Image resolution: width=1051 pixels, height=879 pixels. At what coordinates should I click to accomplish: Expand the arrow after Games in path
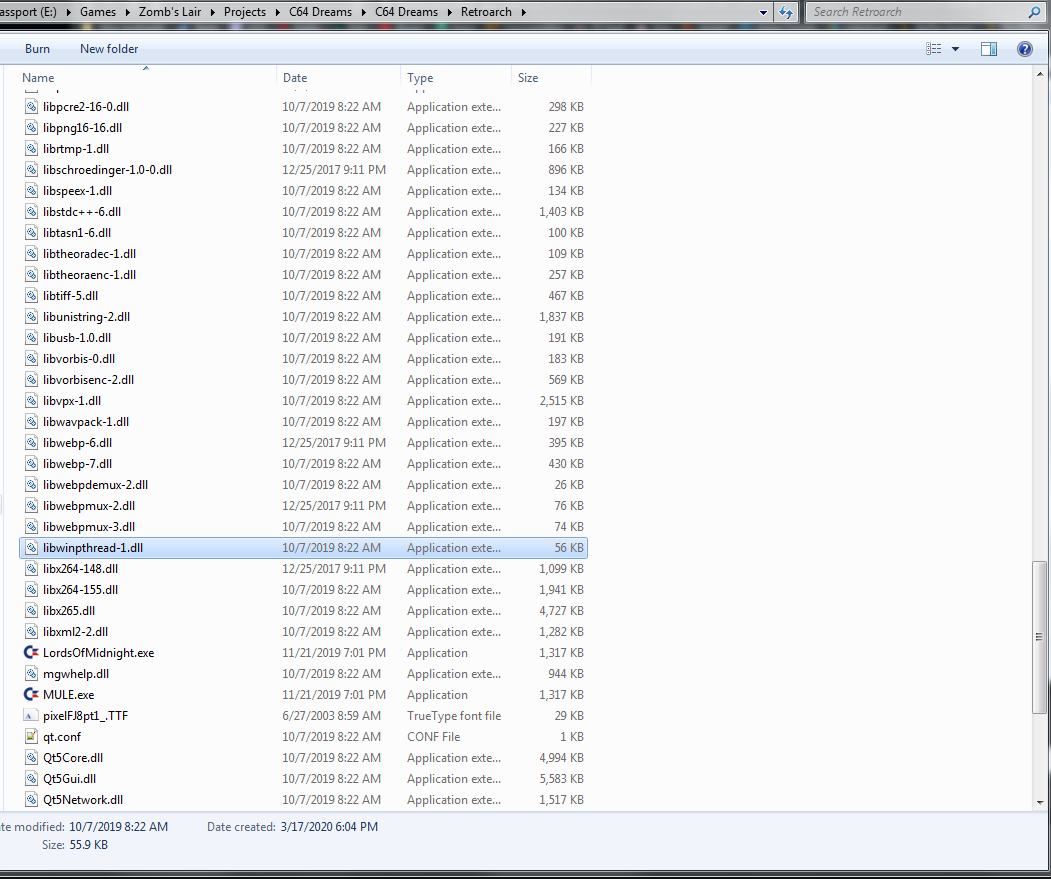(127, 12)
